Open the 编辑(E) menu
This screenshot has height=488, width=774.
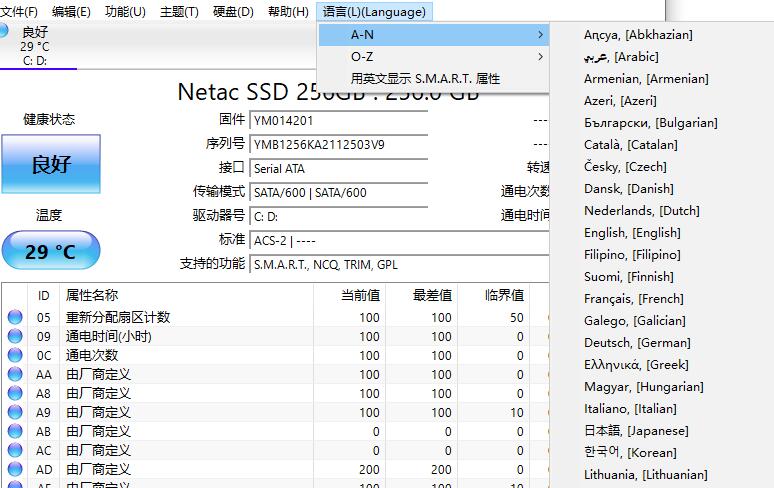pos(71,11)
